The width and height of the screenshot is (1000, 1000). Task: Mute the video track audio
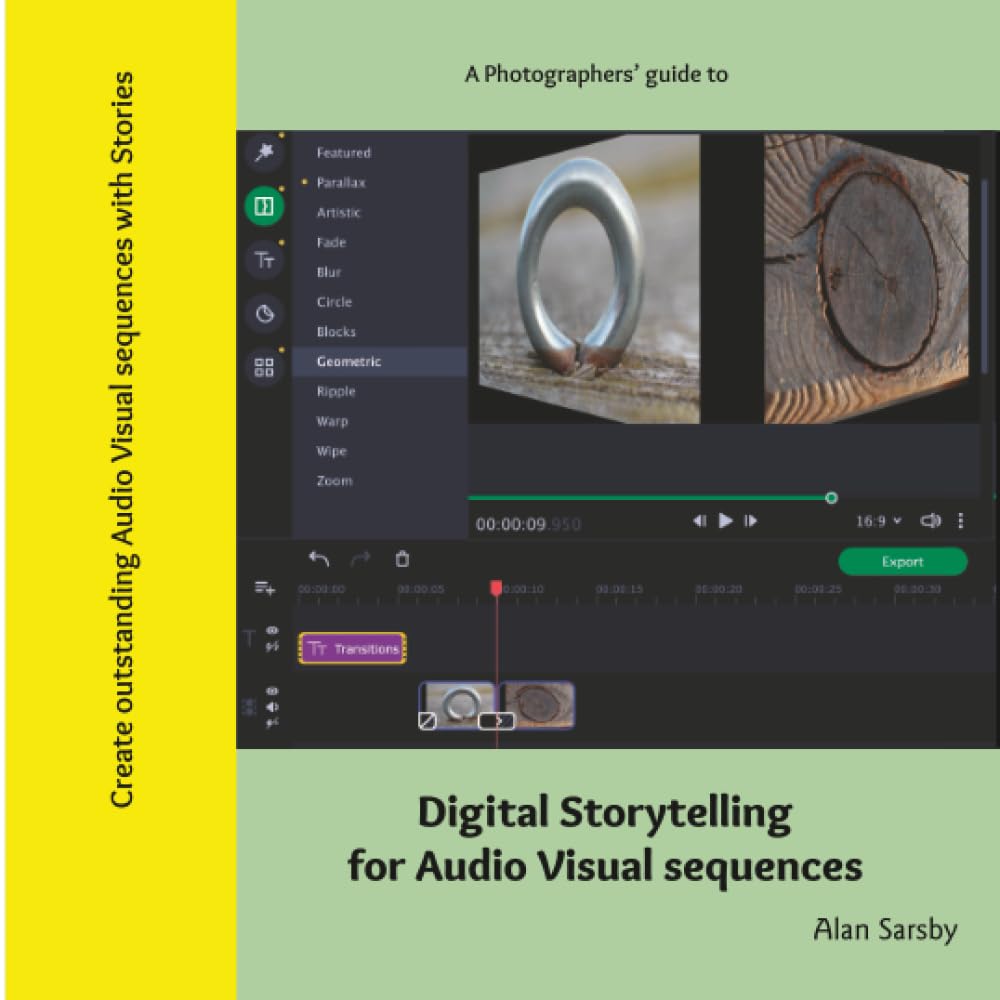point(272,707)
